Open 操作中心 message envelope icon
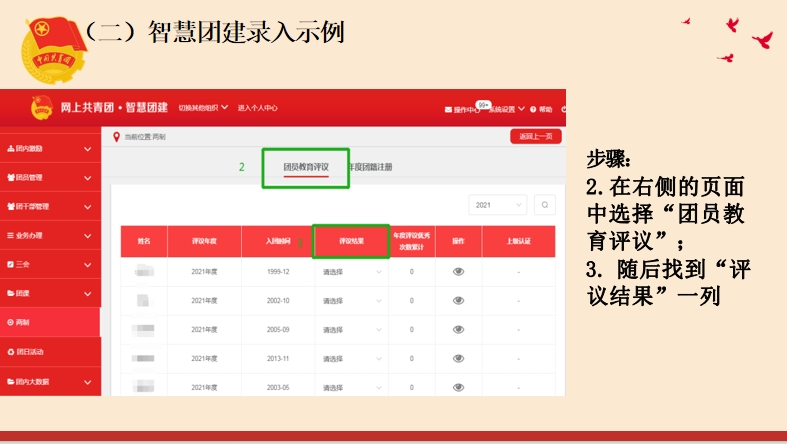787x444 pixels. pyautogui.click(x=447, y=109)
